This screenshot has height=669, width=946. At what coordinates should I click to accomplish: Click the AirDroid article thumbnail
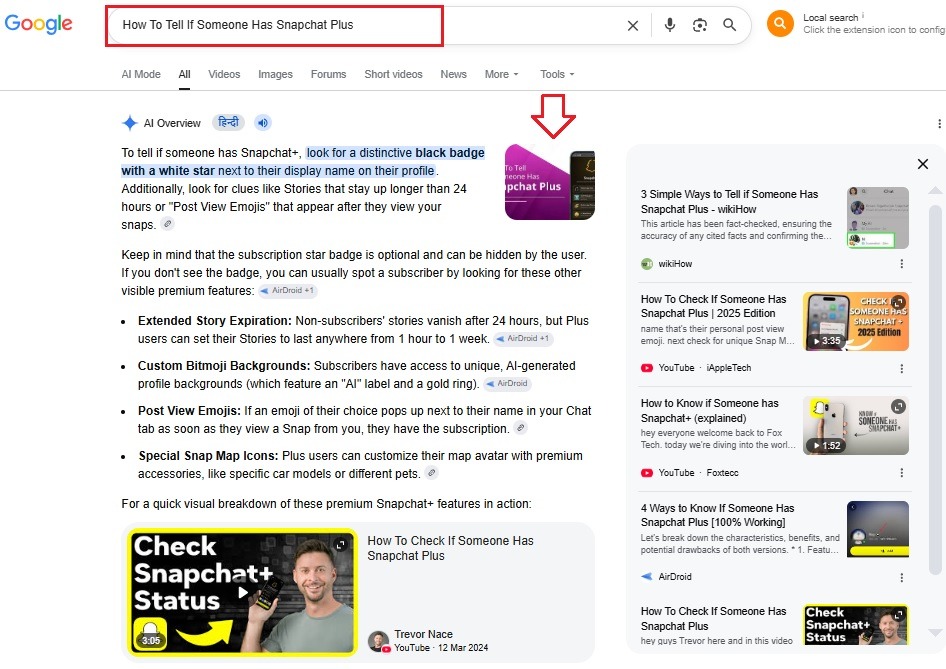[x=878, y=529]
